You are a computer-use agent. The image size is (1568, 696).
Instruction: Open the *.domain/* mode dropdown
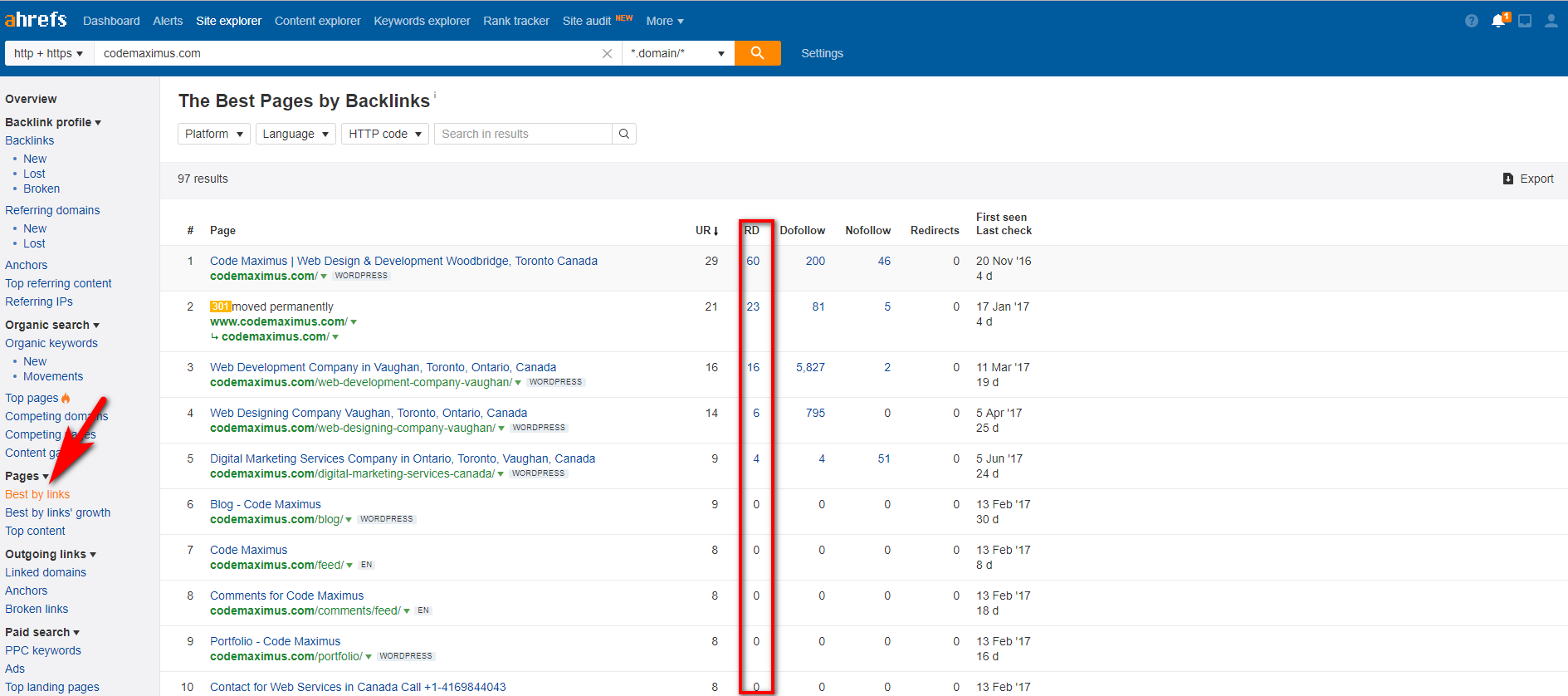678,53
